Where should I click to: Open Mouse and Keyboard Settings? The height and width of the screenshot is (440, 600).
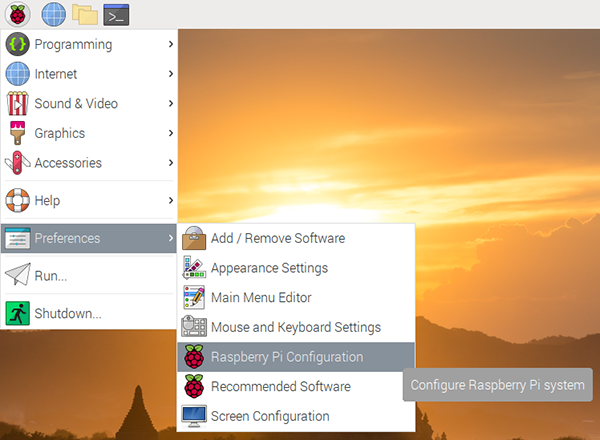point(296,327)
